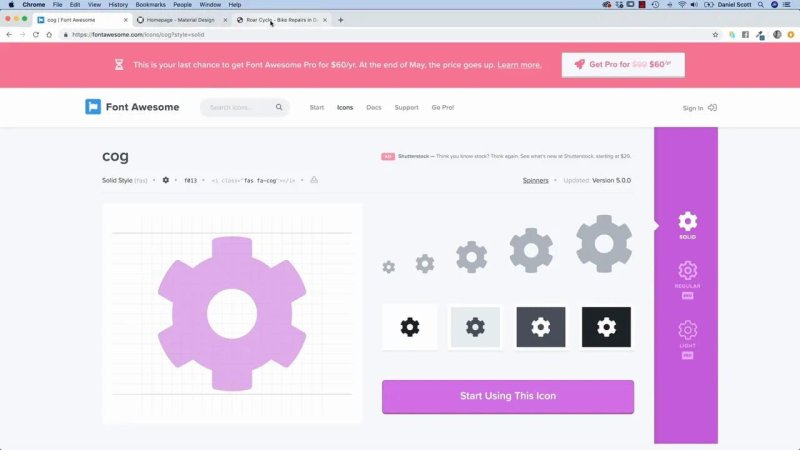Image resolution: width=800 pixels, height=450 pixels.
Task: Open the History menu
Action: pos(118,5)
